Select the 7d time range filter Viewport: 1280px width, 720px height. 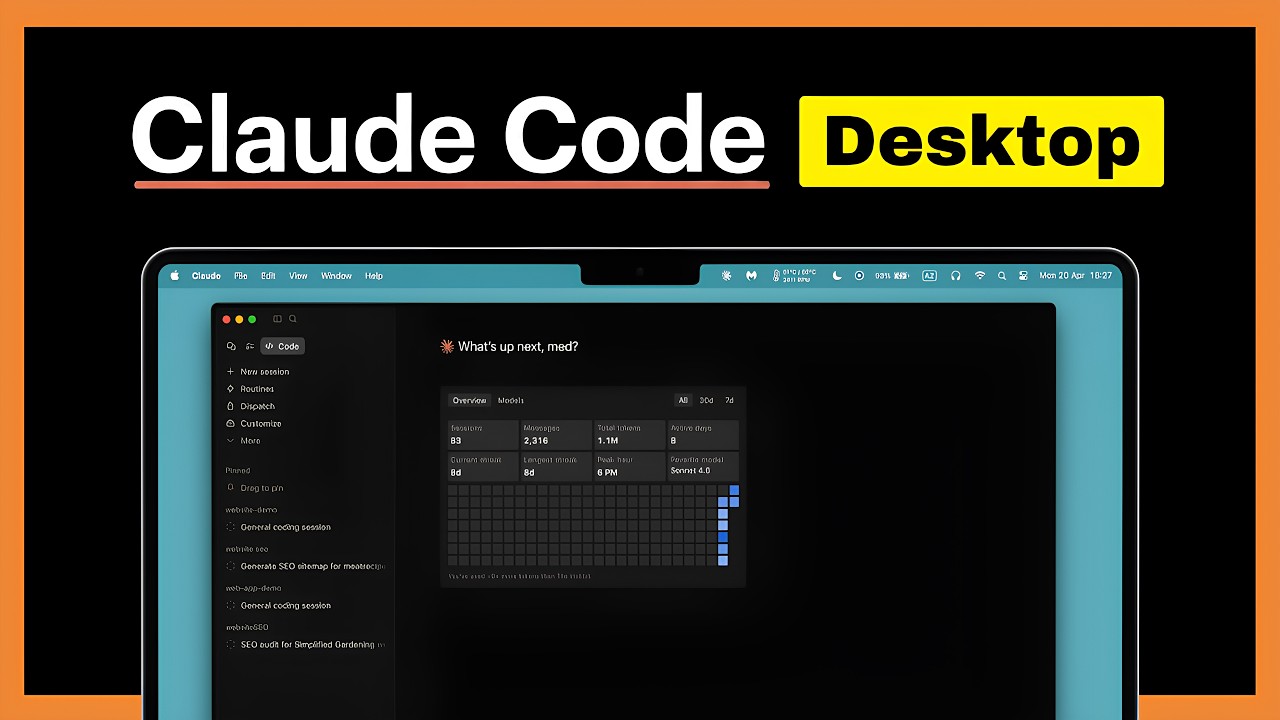tap(729, 400)
